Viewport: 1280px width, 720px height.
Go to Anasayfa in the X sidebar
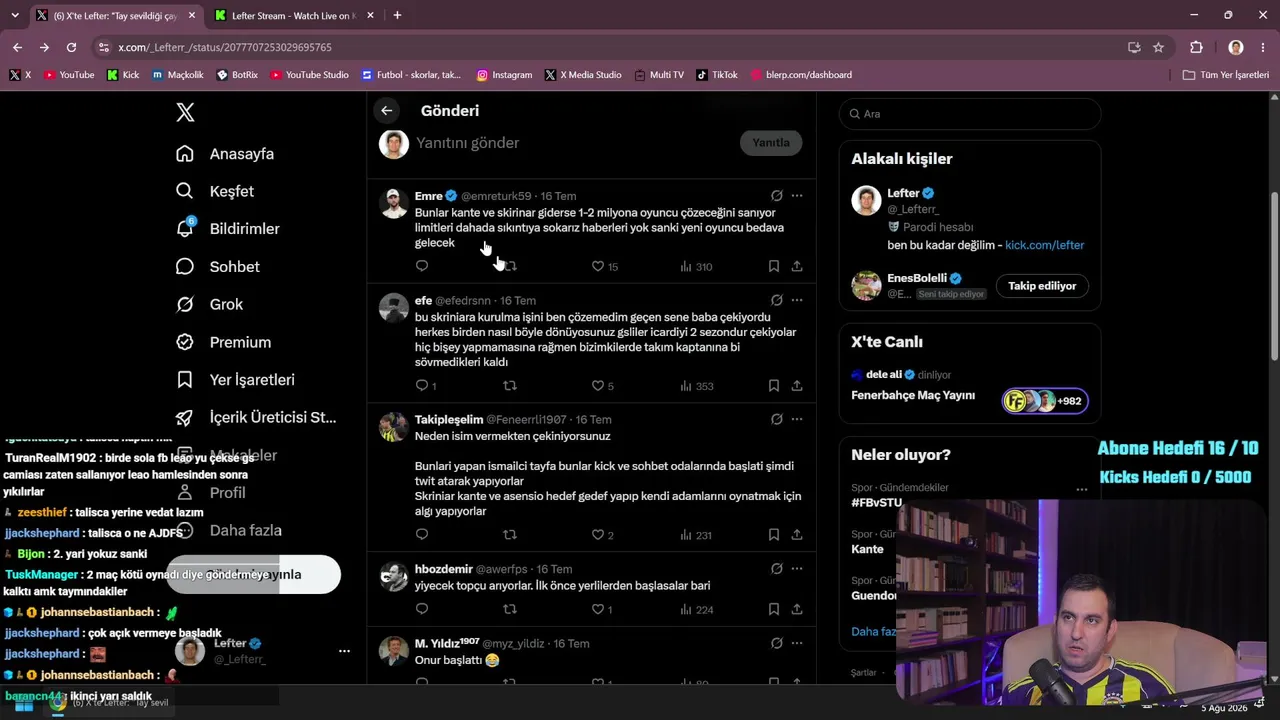point(225,154)
